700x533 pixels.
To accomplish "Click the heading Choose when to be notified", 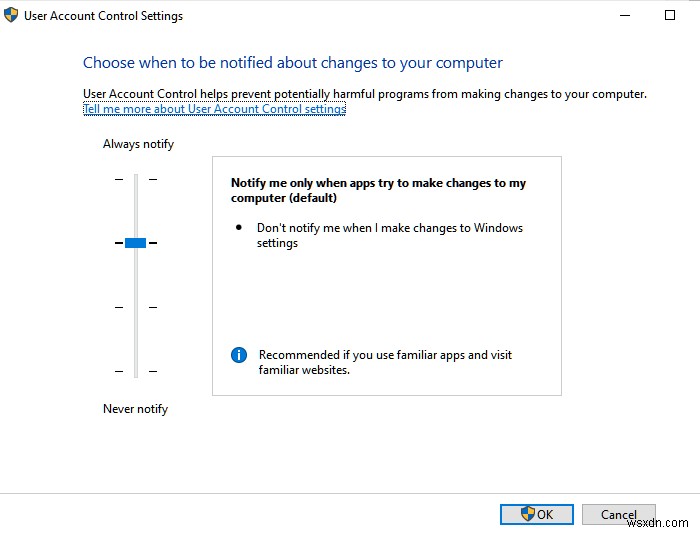I will 293,63.
